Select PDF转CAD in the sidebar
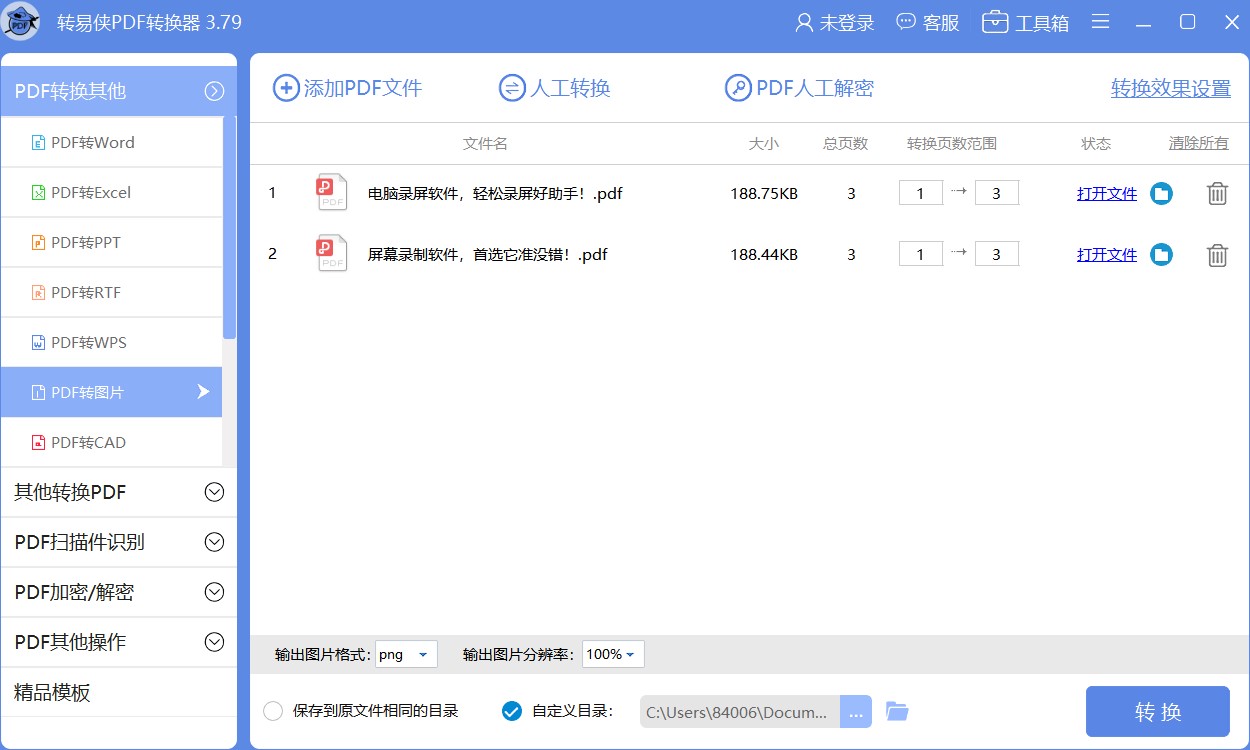This screenshot has height=750, width=1250. tap(111, 442)
